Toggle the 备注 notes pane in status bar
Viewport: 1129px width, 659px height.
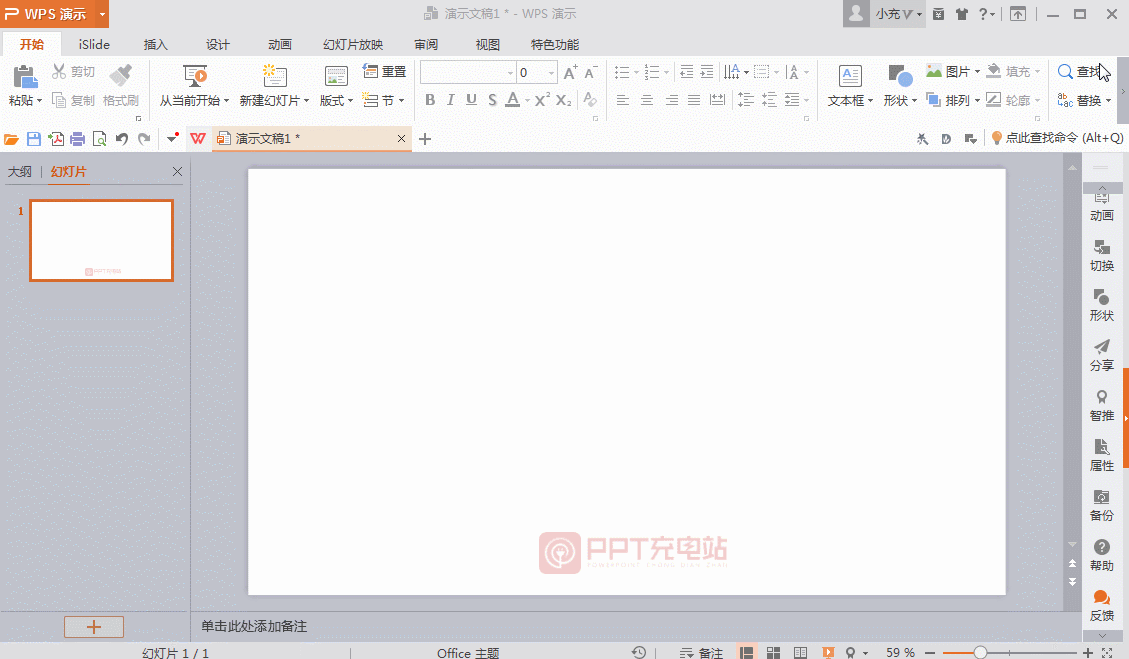(x=701, y=652)
